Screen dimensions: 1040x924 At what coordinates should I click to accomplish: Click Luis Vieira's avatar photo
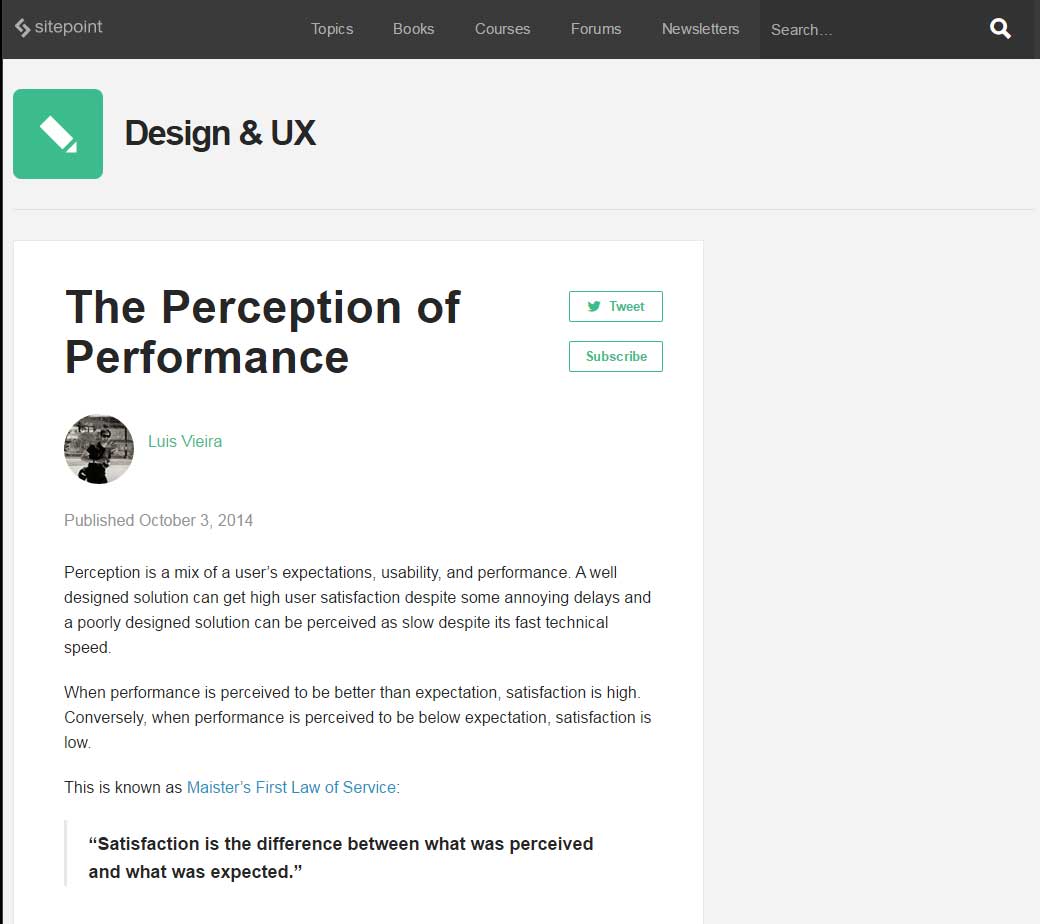coord(99,449)
